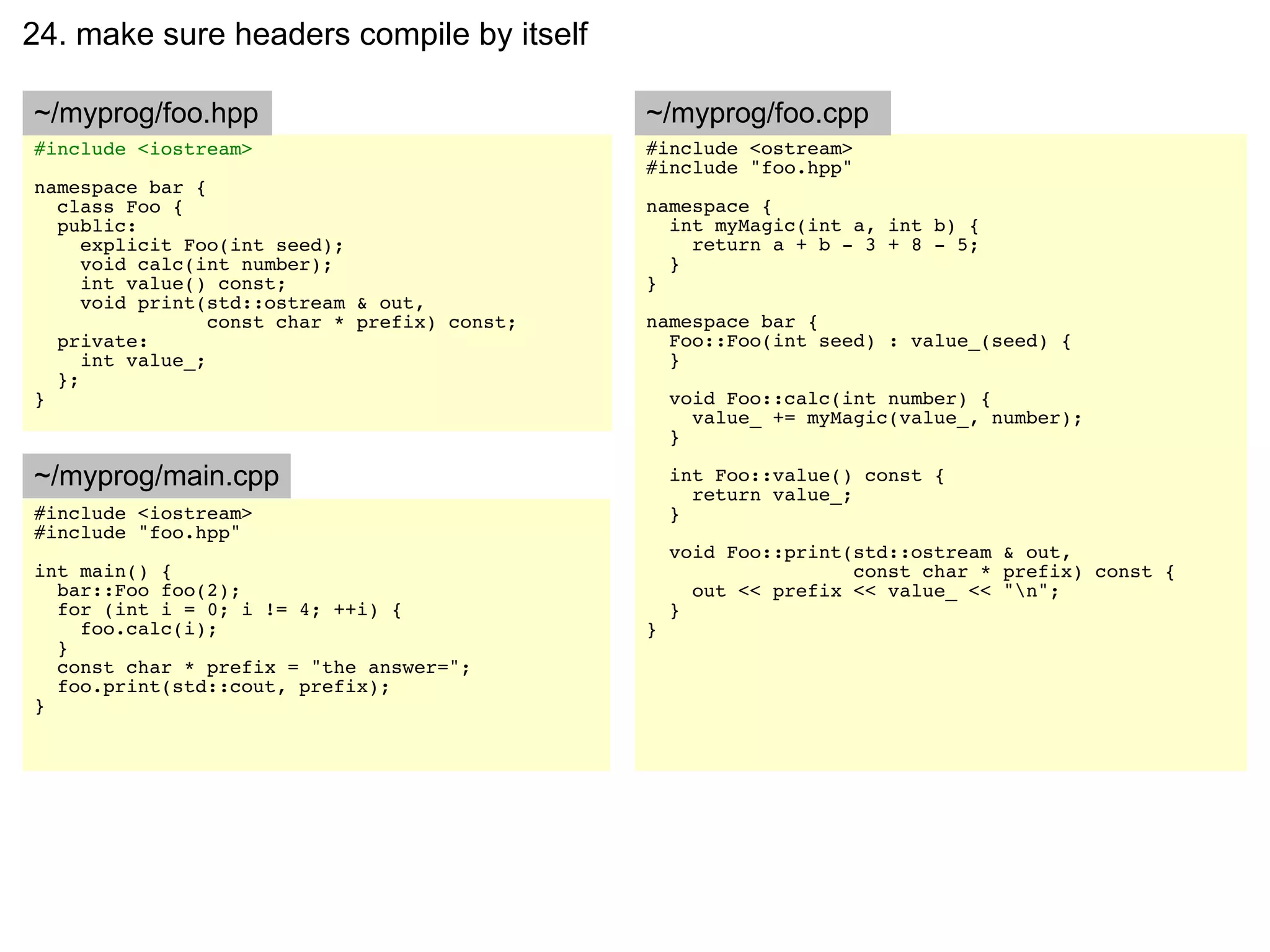Screen dimensions: 1270x952
Task: Click 'void calc(int number);' declaration
Action: point(206,265)
